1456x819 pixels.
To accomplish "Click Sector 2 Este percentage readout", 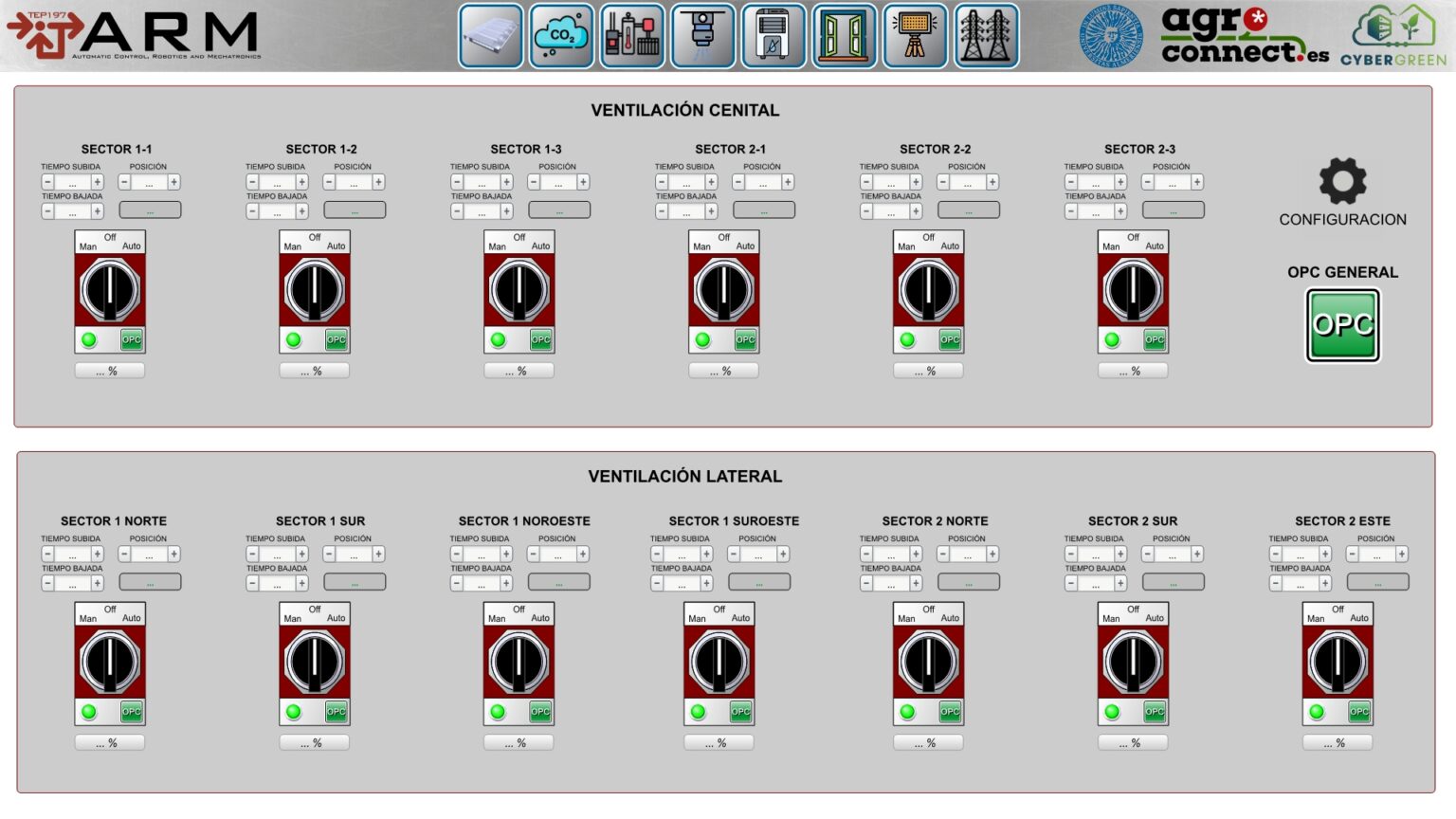I will point(1338,742).
